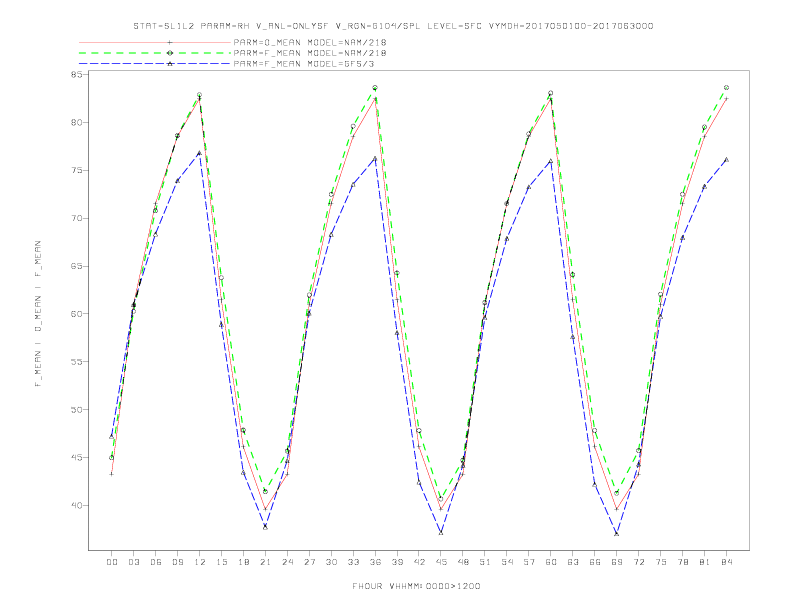Click the x-axis tick label 63
This screenshot has height=612, width=792.
[573, 562]
